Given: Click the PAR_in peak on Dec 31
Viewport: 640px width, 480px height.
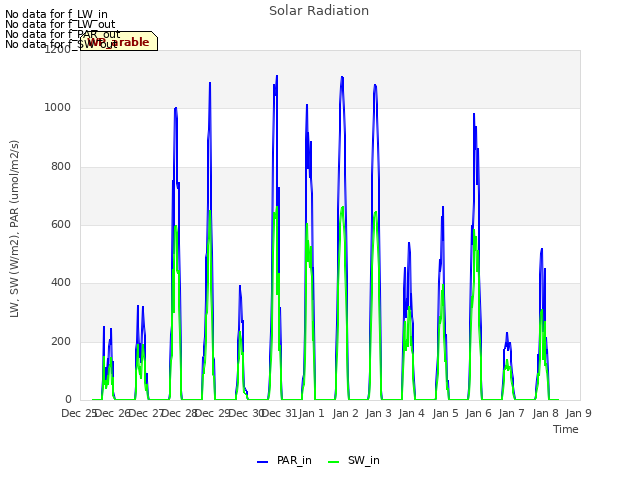Looking at the screenshot, I should (x=277, y=76).
